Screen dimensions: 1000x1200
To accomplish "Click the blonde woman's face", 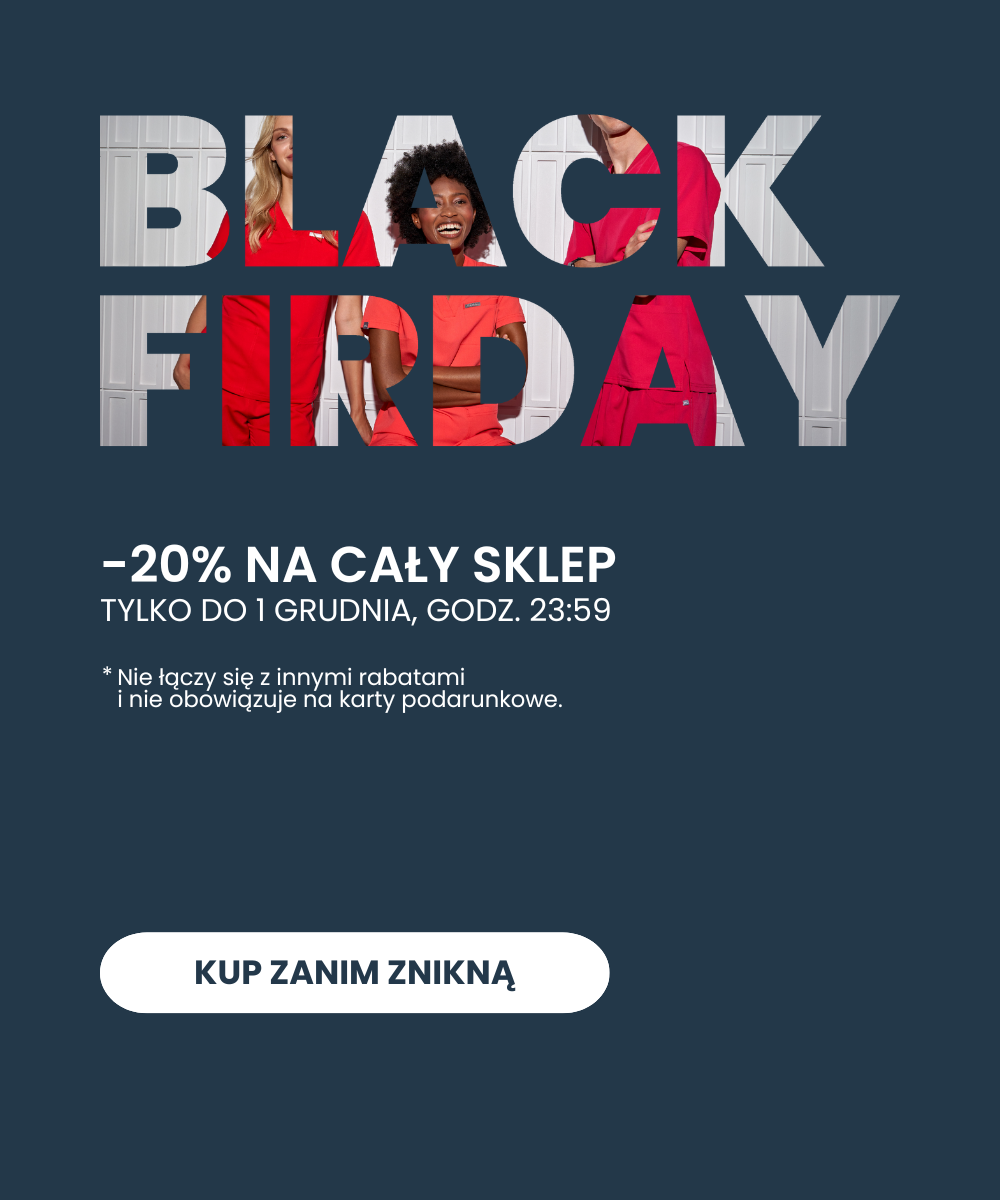I will (x=280, y=150).
